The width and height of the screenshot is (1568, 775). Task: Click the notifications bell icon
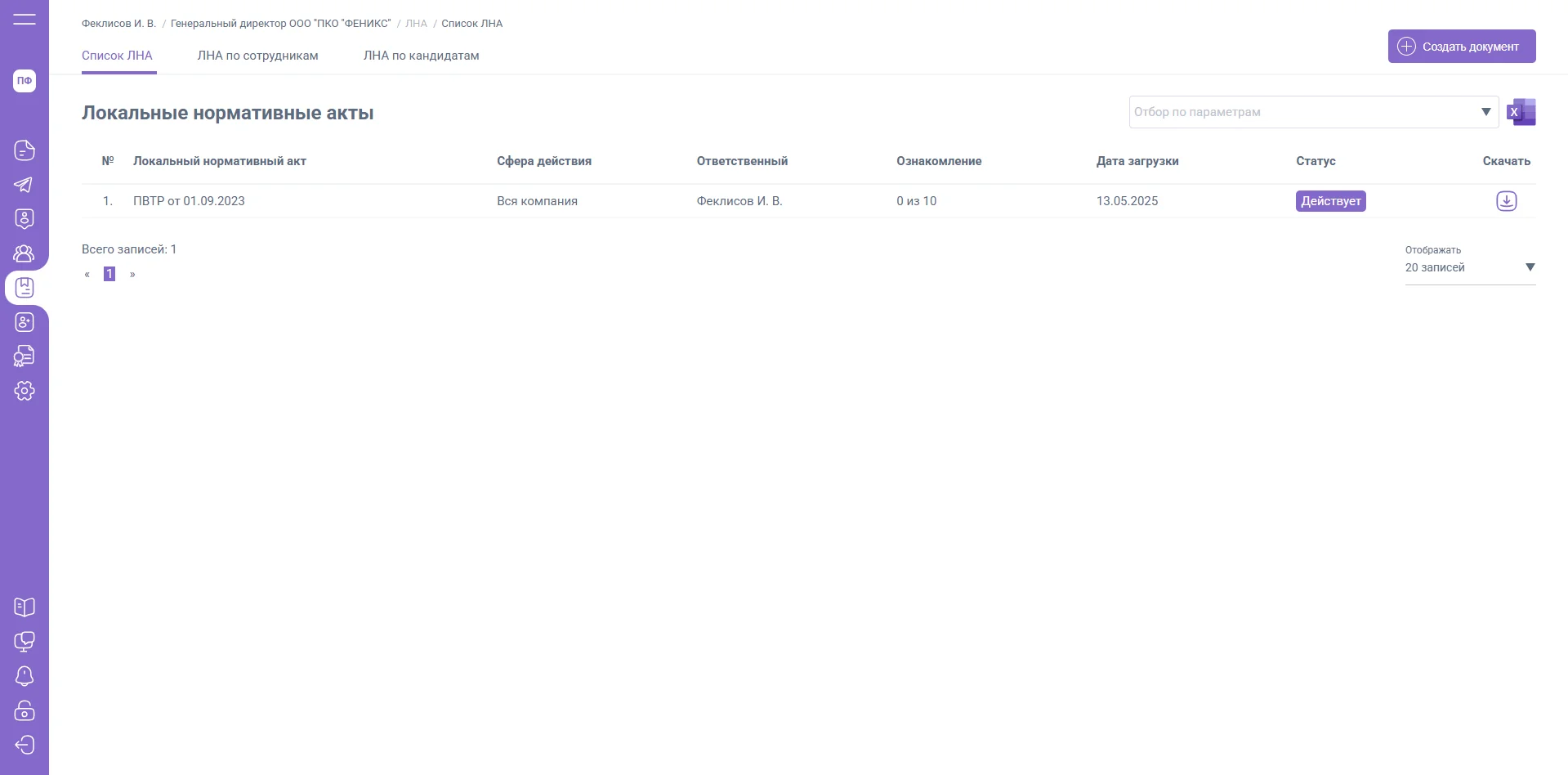point(25,676)
